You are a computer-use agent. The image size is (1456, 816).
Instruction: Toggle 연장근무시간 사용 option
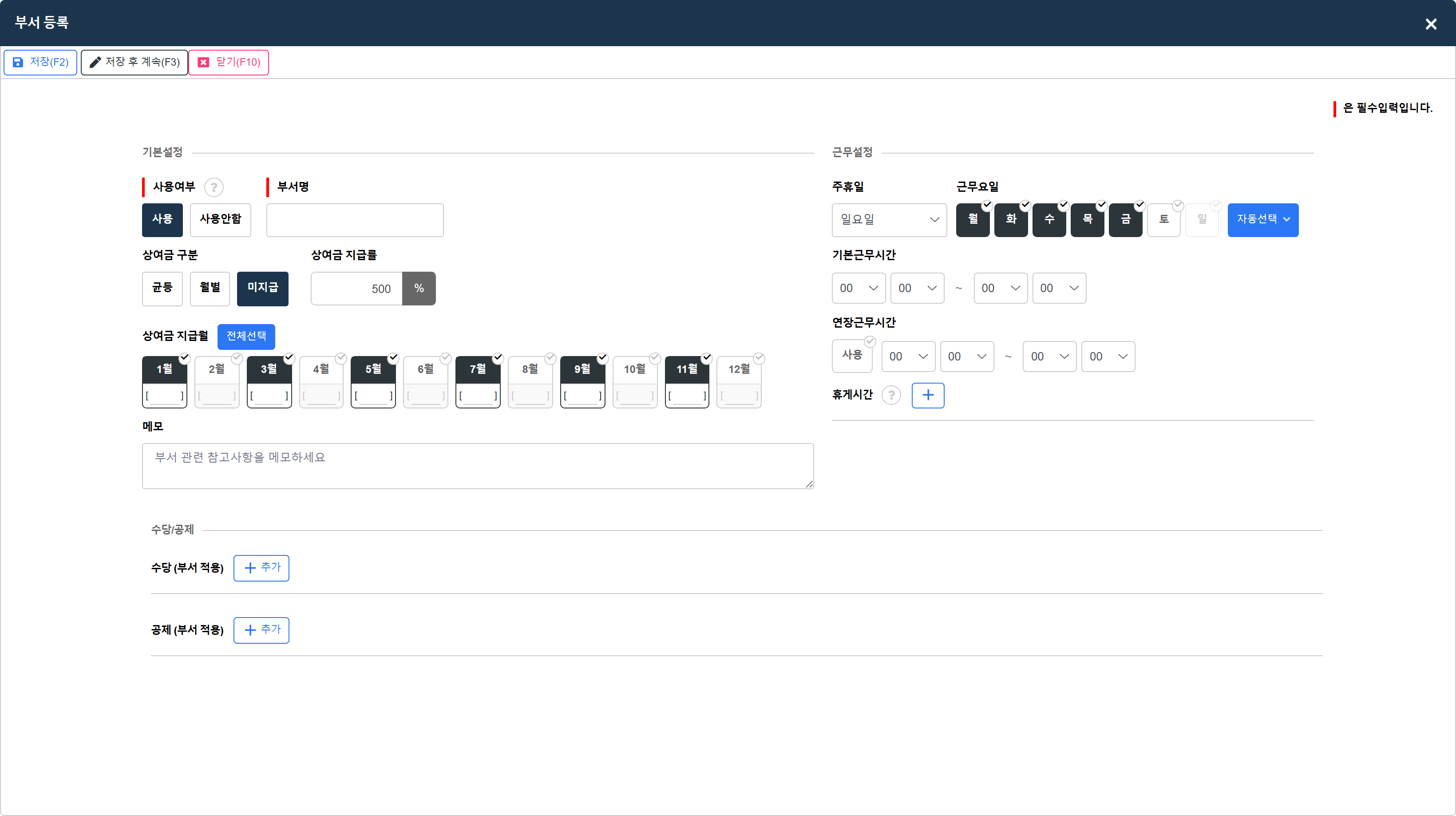click(852, 356)
